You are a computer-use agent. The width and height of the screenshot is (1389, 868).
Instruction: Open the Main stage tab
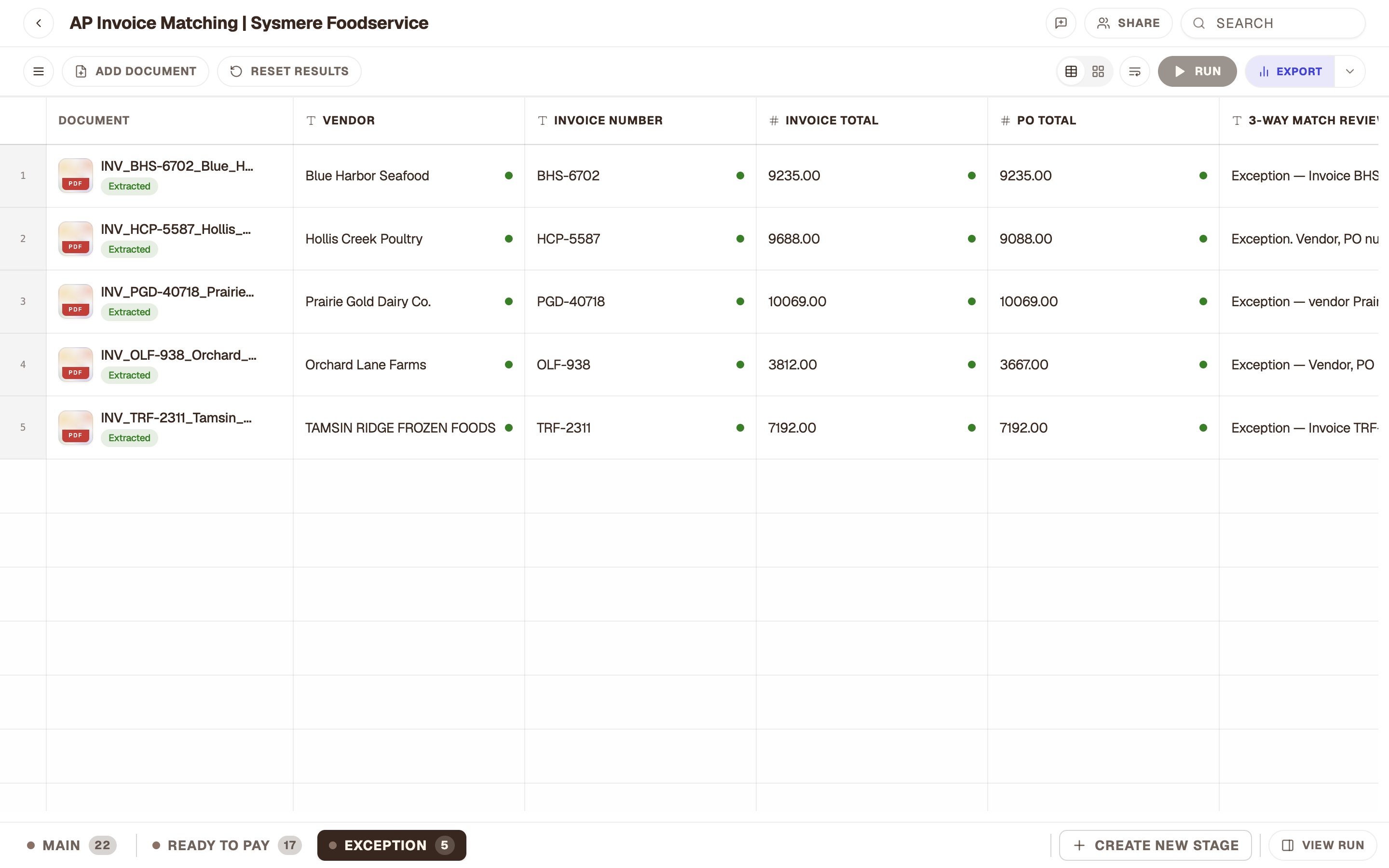click(71, 845)
